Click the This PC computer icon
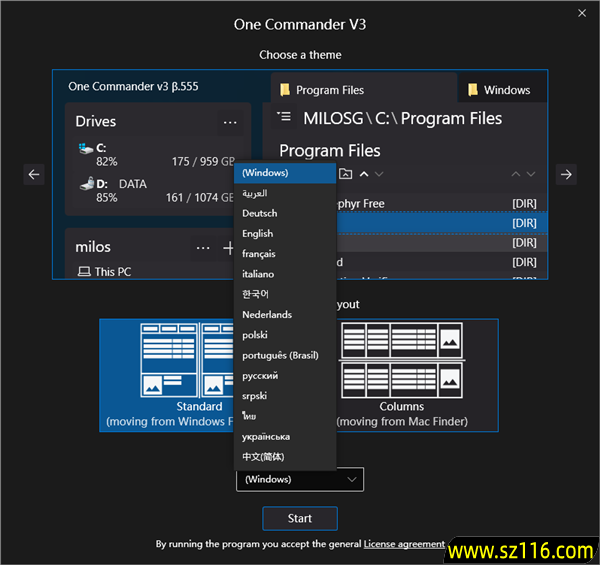The image size is (600, 565). point(83,272)
